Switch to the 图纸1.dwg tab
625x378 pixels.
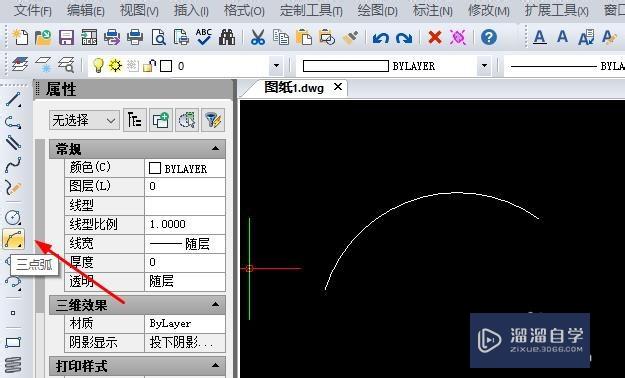pos(294,87)
